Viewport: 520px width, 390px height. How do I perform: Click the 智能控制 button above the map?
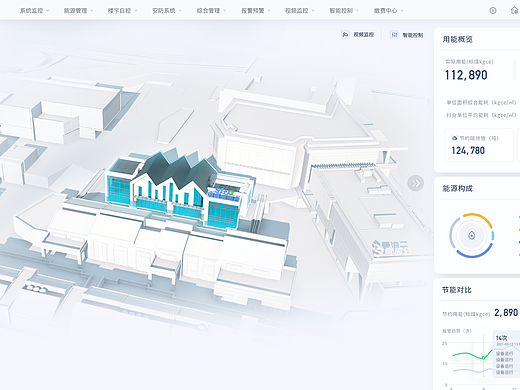coord(407,35)
